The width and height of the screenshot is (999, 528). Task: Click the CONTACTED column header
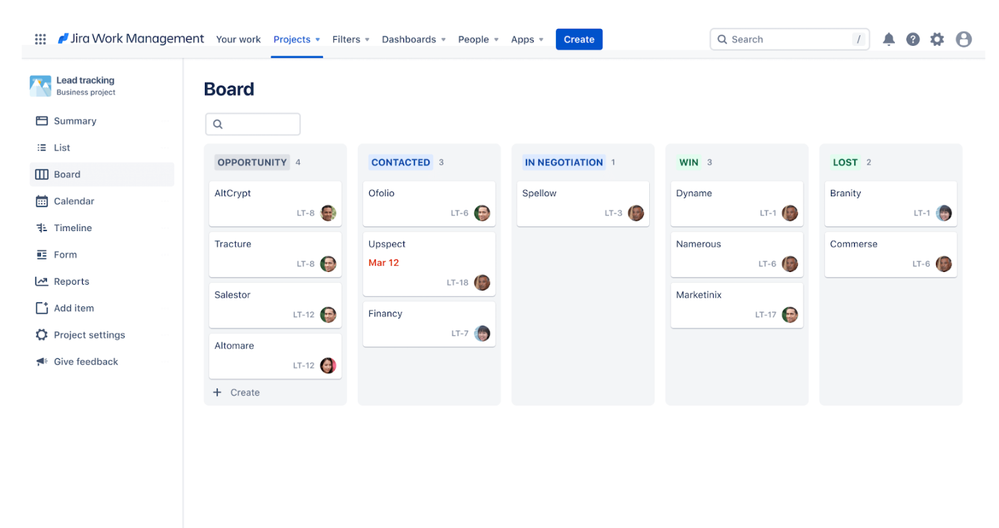tap(400, 162)
